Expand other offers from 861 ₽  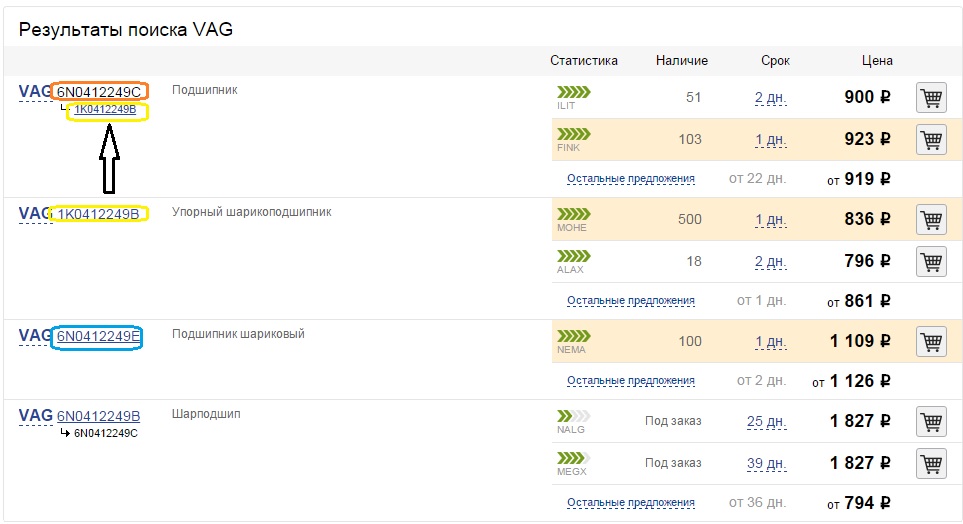coord(631,301)
